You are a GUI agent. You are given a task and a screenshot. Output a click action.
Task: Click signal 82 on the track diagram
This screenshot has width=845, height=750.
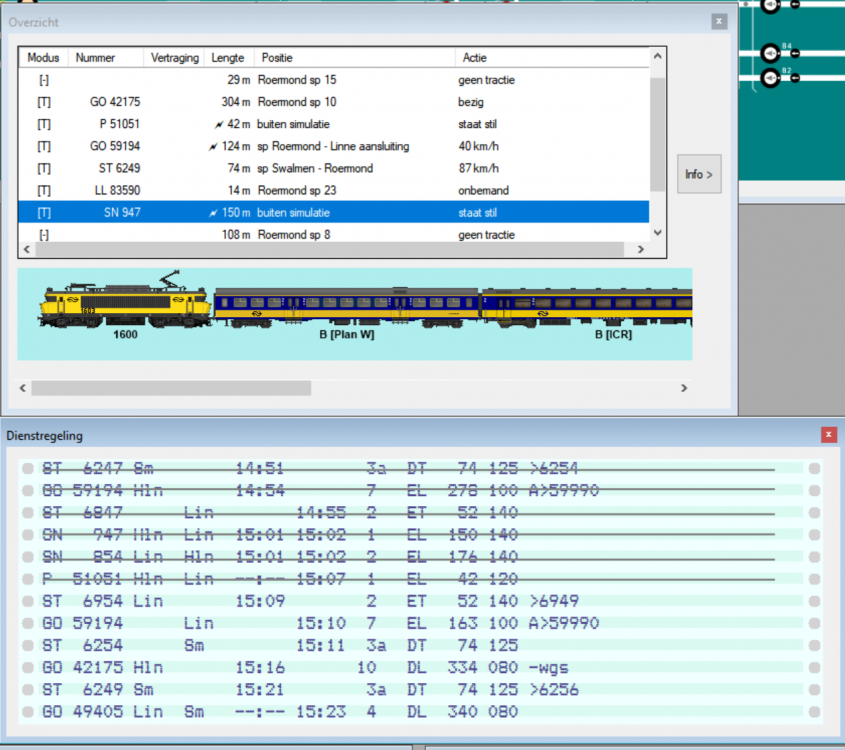coord(770,78)
